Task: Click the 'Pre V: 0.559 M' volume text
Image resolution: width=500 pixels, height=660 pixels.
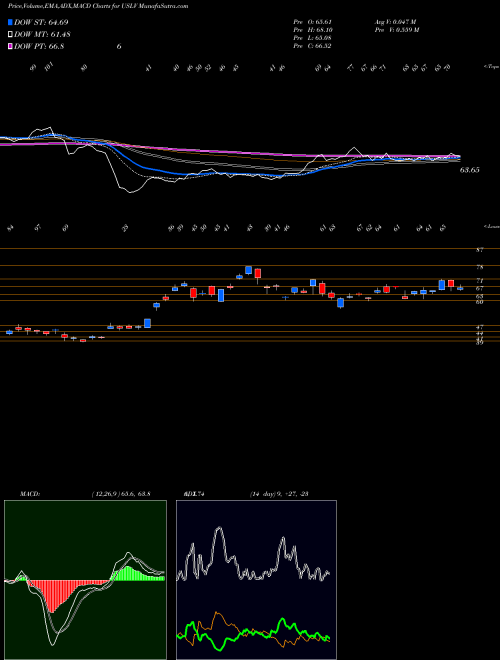Action: (x=399, y=30)
